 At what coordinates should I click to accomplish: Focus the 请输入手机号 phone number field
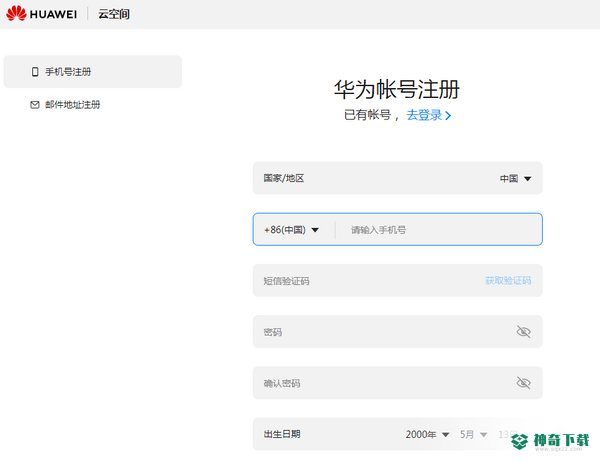click(440, 230)
